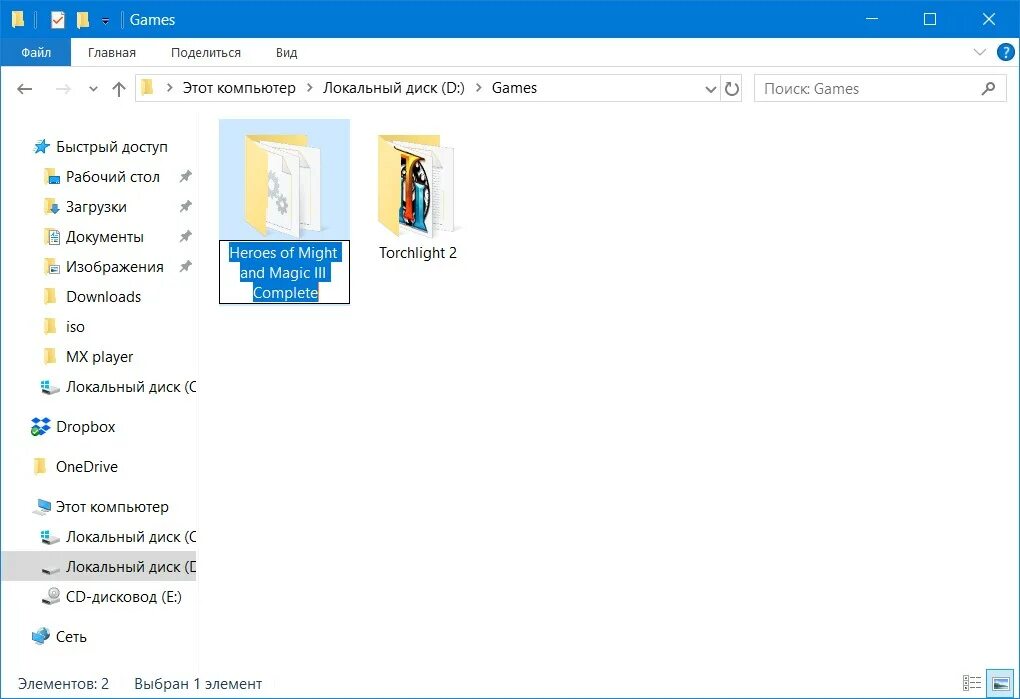Click the Heroes of Might and Magic III Complete name box
The width and height of the screenshot is (1020, 699).
(x=284, y=272)
